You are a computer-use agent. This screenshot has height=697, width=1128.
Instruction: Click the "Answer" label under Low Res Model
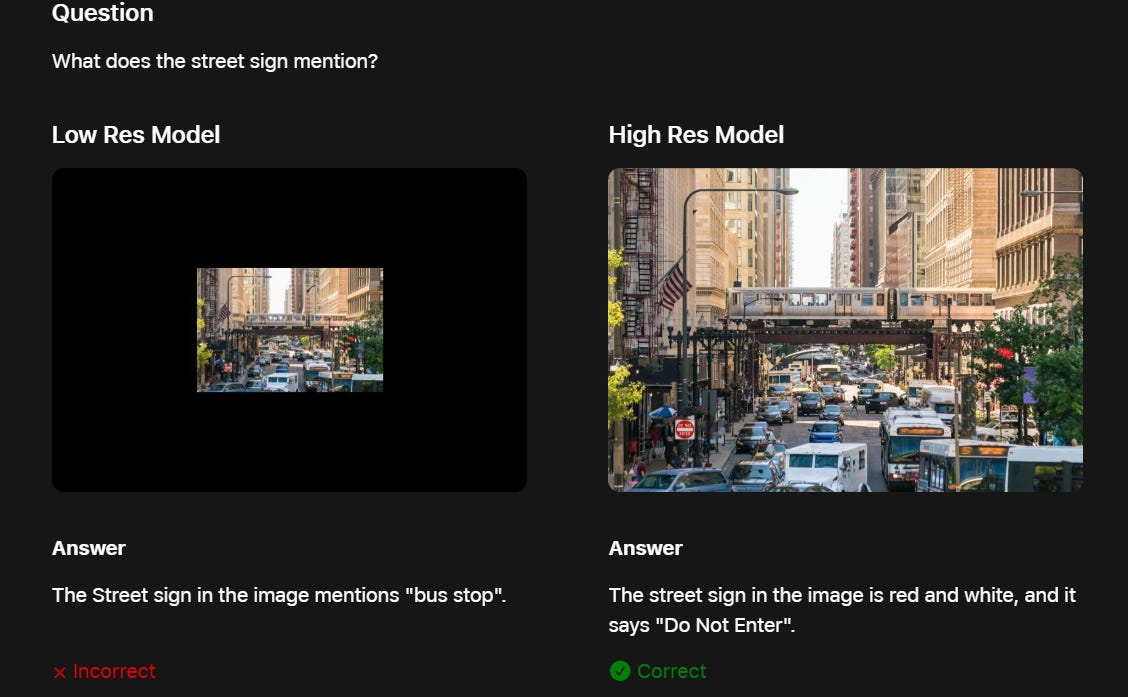pos(88,548)
